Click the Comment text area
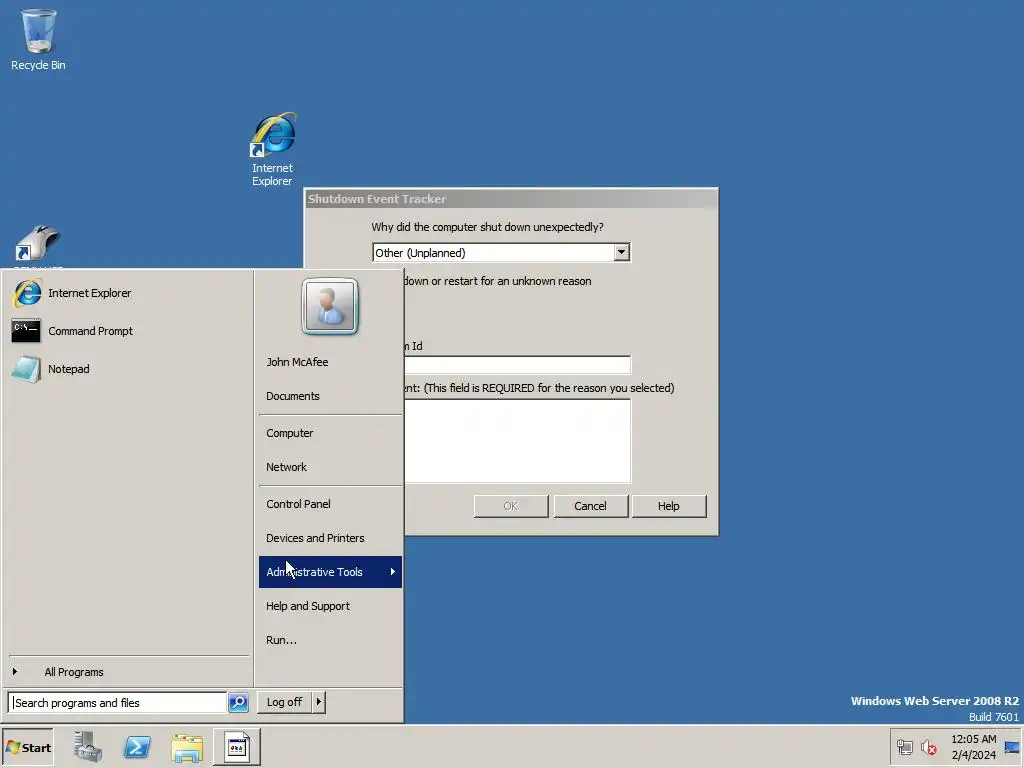Image resolution: width=1024 pixels, height=768 pixels. click(x=517, y=441)
